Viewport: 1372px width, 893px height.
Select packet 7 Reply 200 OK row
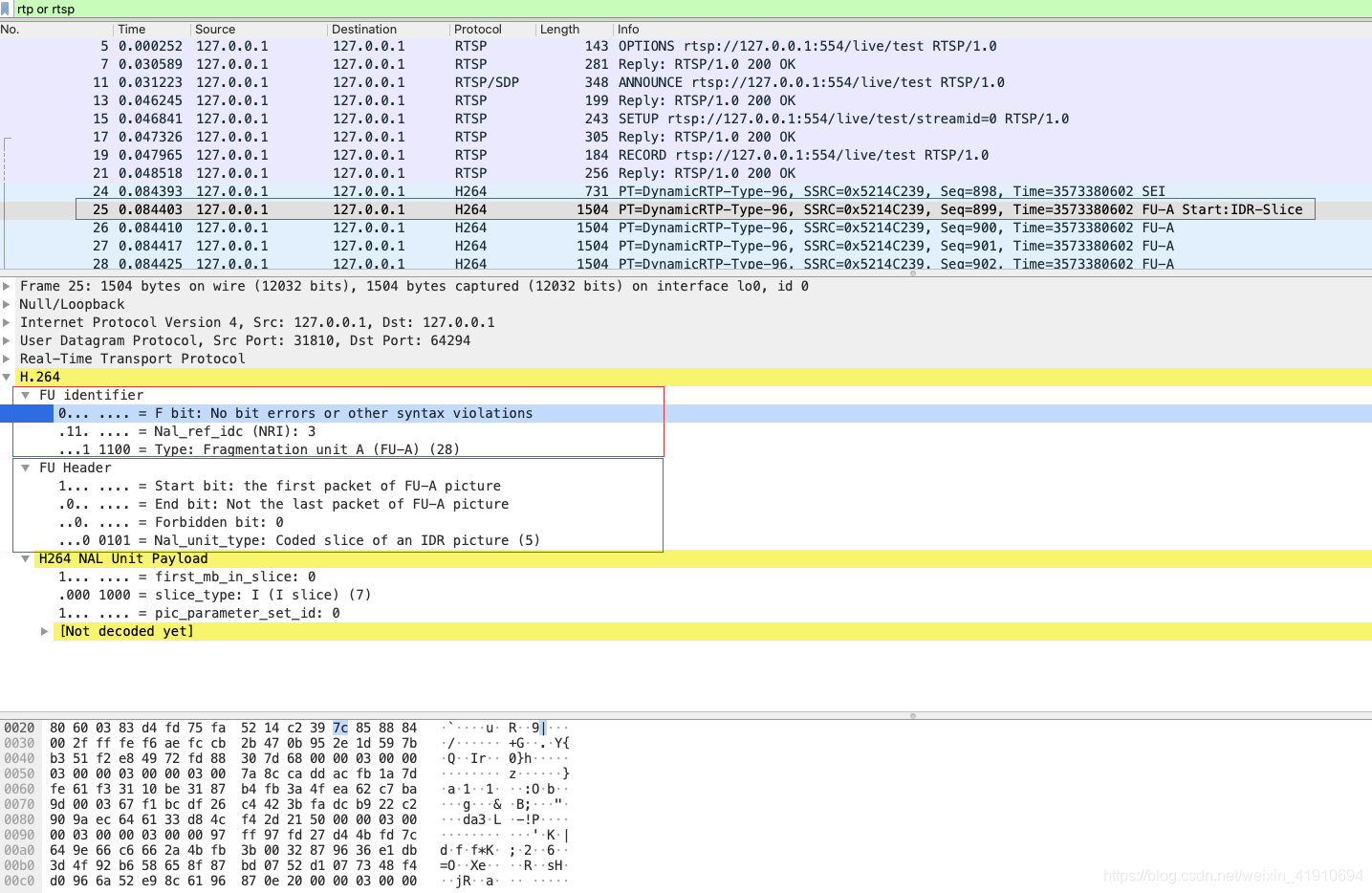coord(686,64)
